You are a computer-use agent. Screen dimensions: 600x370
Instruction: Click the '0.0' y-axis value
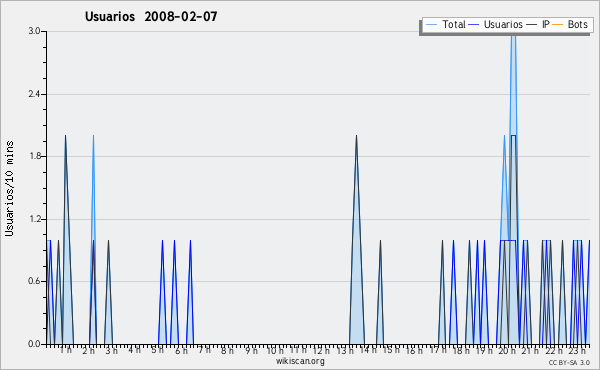coord(34,344)
